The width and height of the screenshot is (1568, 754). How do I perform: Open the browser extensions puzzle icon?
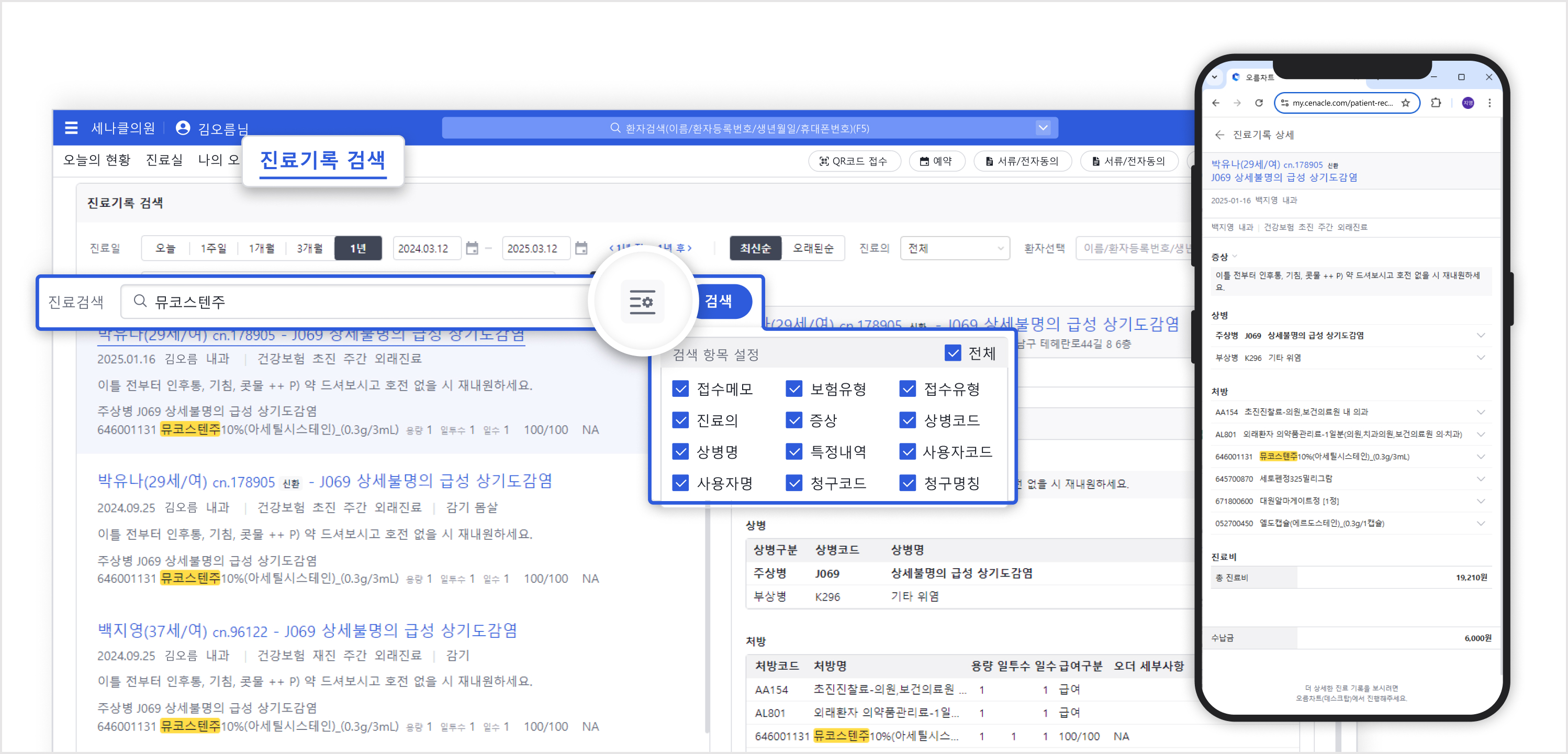1436,103
